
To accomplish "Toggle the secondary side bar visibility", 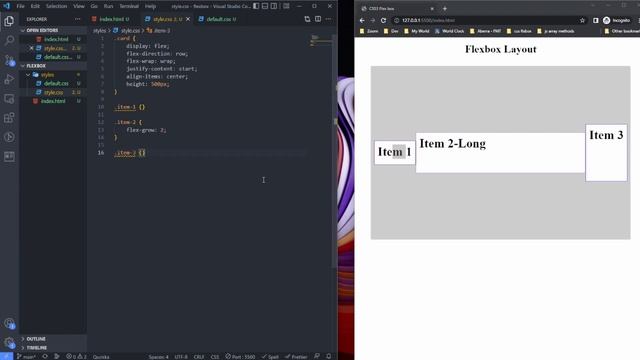I will (x=274, y=6).
